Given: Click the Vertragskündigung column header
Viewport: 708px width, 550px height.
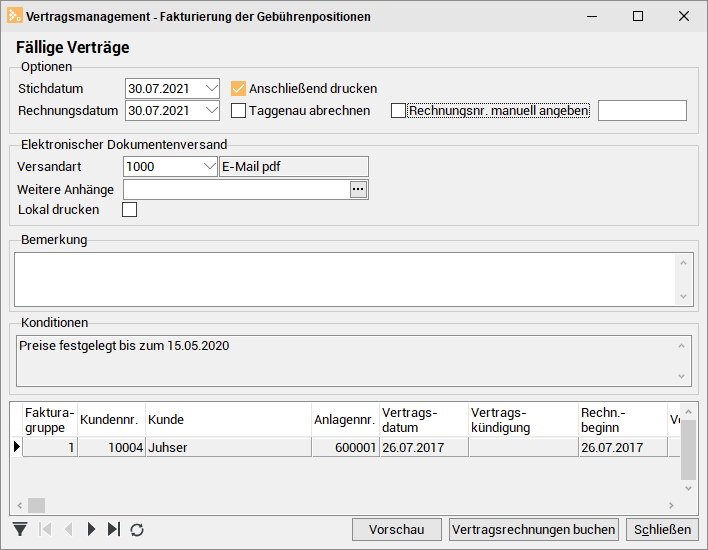Looking at the screenshot, I should point(523,419).
